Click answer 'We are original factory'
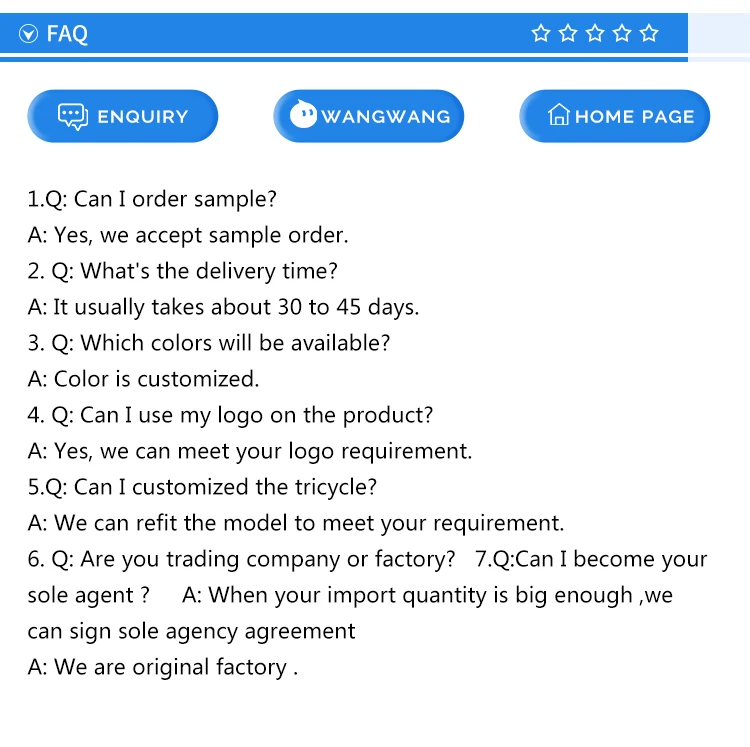The image size is (750, 747). click(162, 667)
